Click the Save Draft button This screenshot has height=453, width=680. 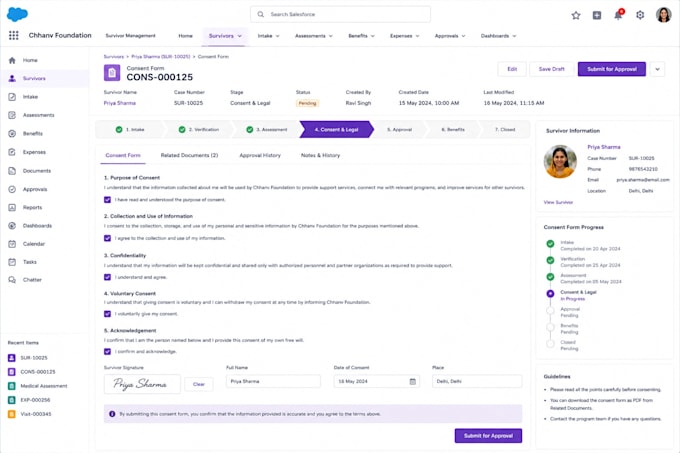pyautogui.click(x=551, y=69)
